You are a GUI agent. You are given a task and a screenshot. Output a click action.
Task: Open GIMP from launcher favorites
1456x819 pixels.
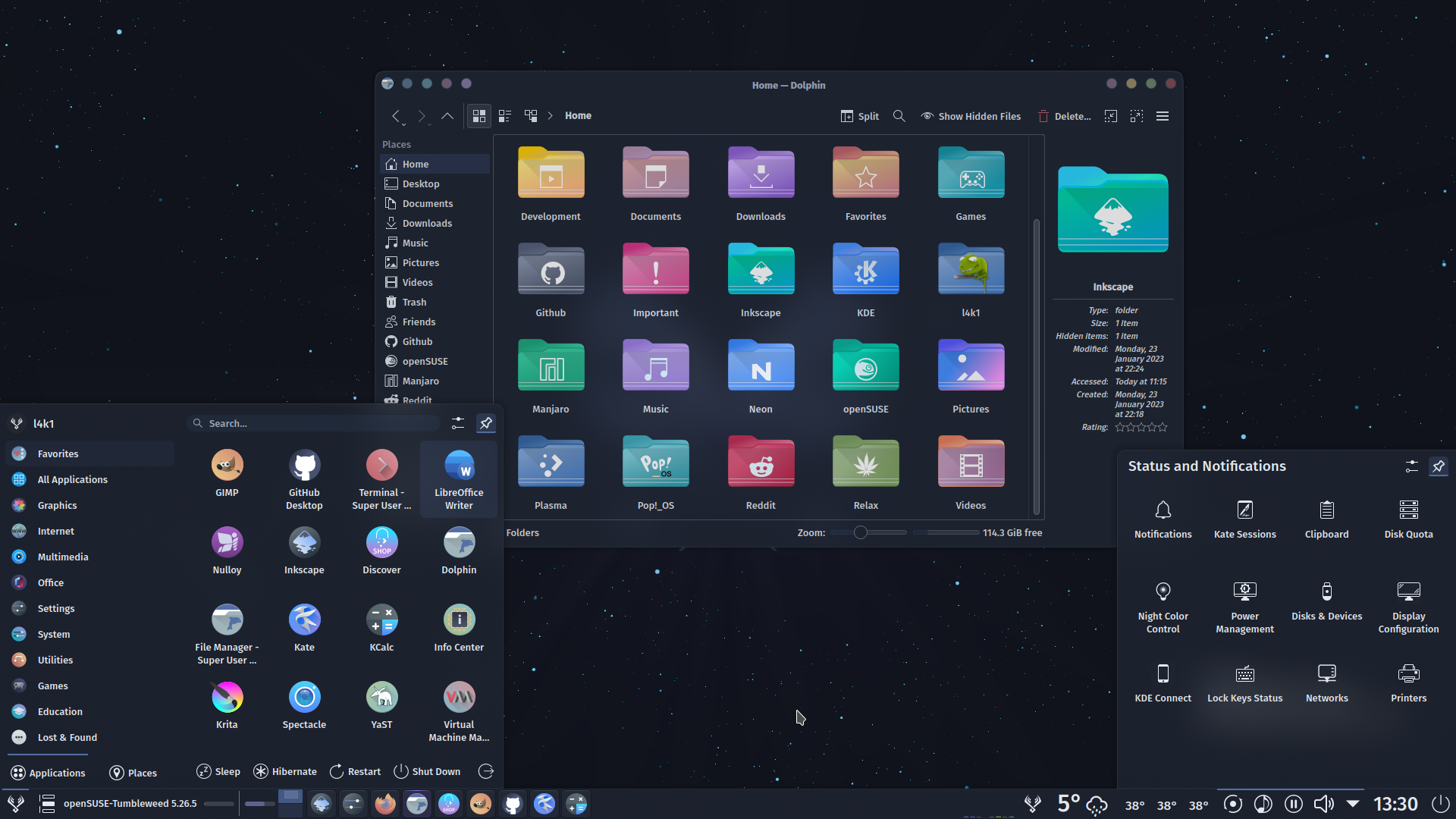[x=227, y=473]
